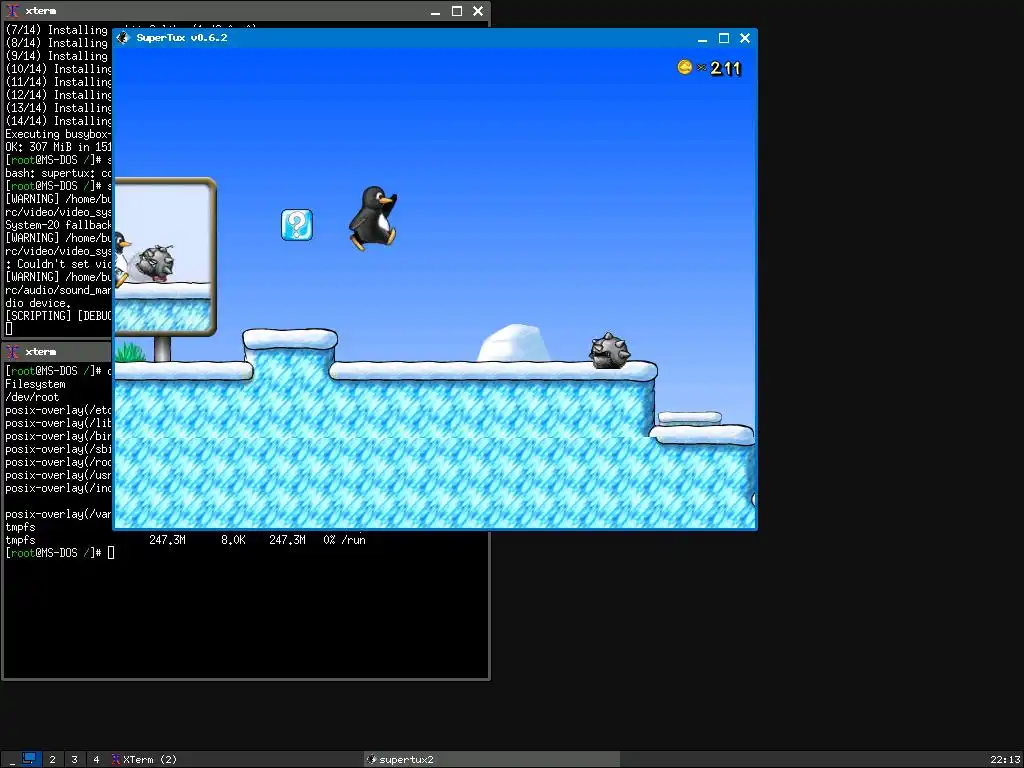Click the 22:13 clock on the taskbar

point(1005,760)
